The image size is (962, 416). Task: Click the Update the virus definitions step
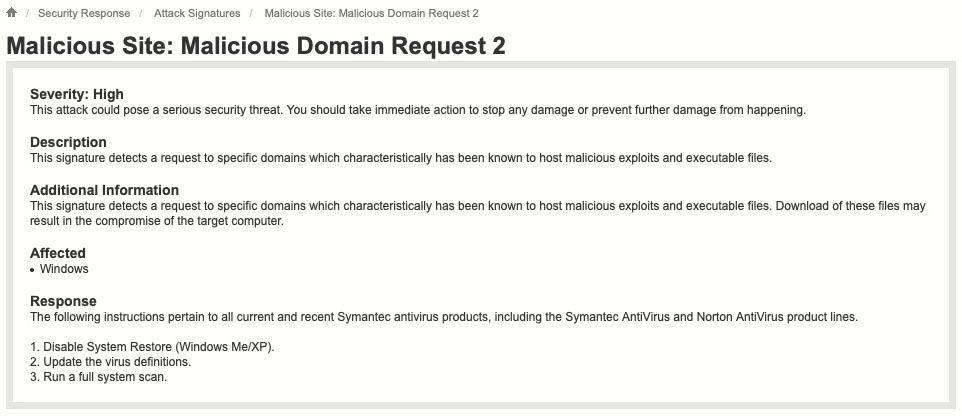pos(110,362)
